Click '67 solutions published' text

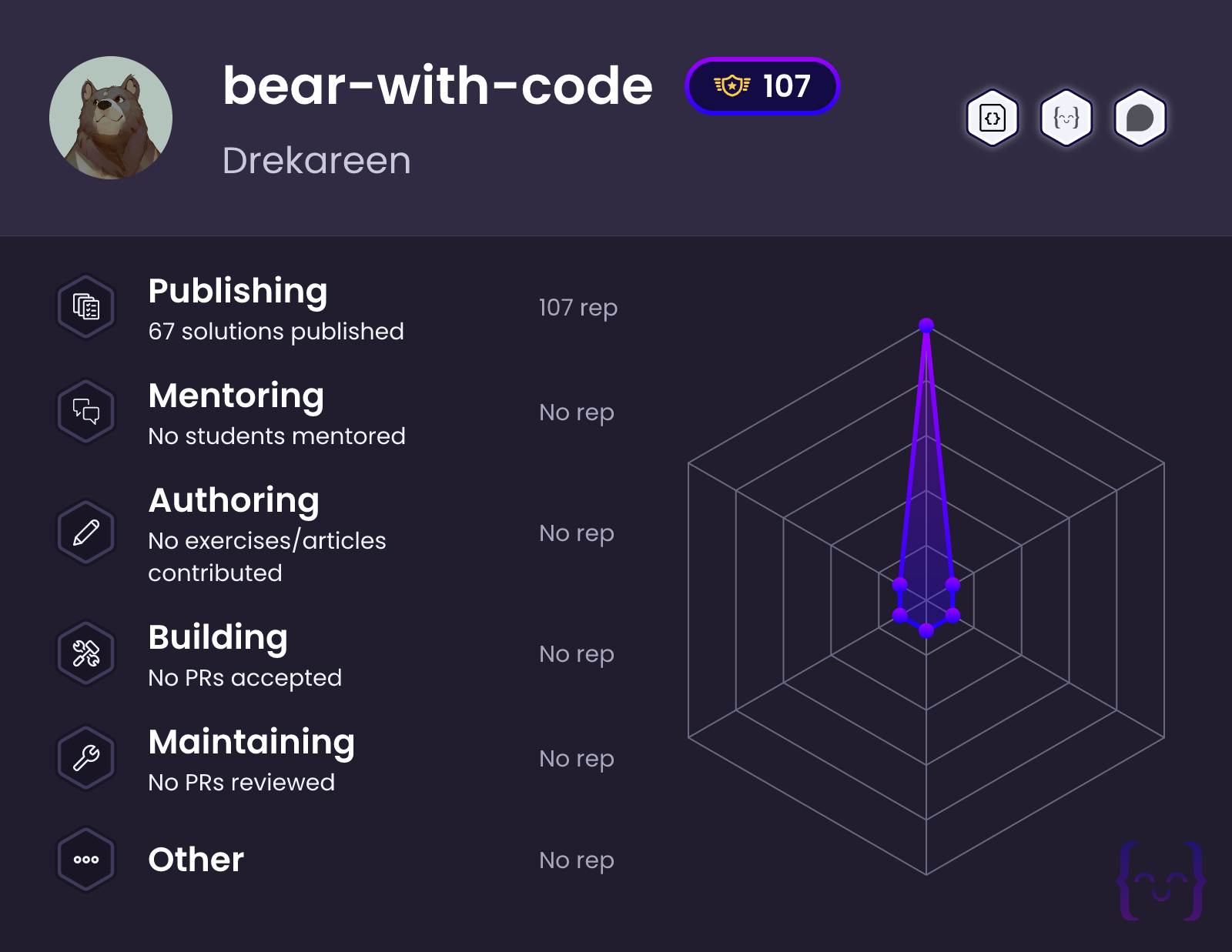pos(276,332)
